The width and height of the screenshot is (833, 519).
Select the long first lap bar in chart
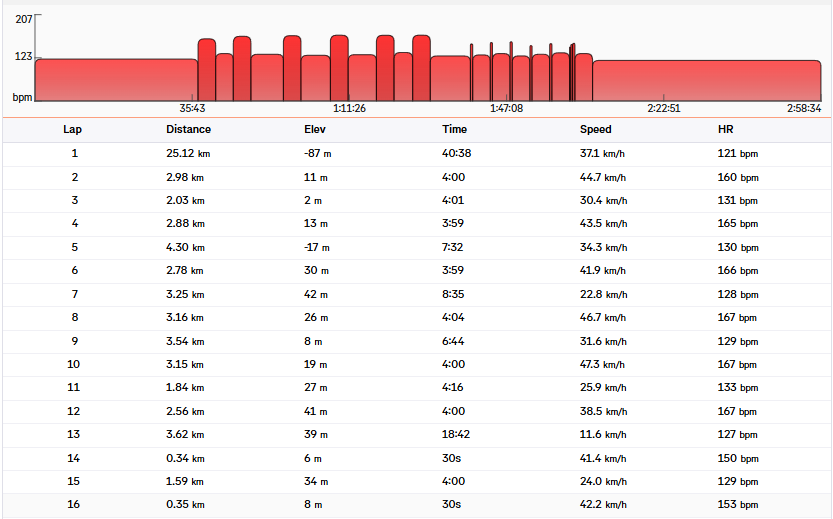coord(116,80)
